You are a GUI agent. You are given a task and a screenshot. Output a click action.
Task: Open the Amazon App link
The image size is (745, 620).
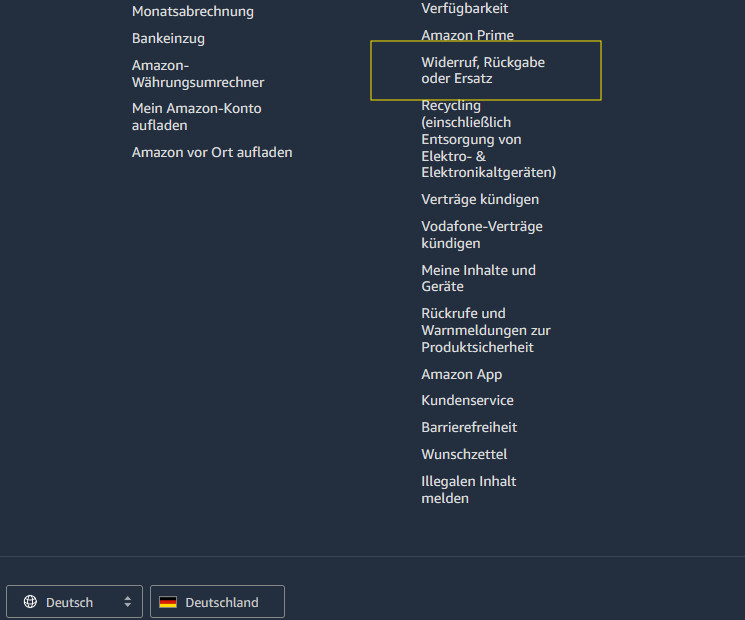pos(461,374)
